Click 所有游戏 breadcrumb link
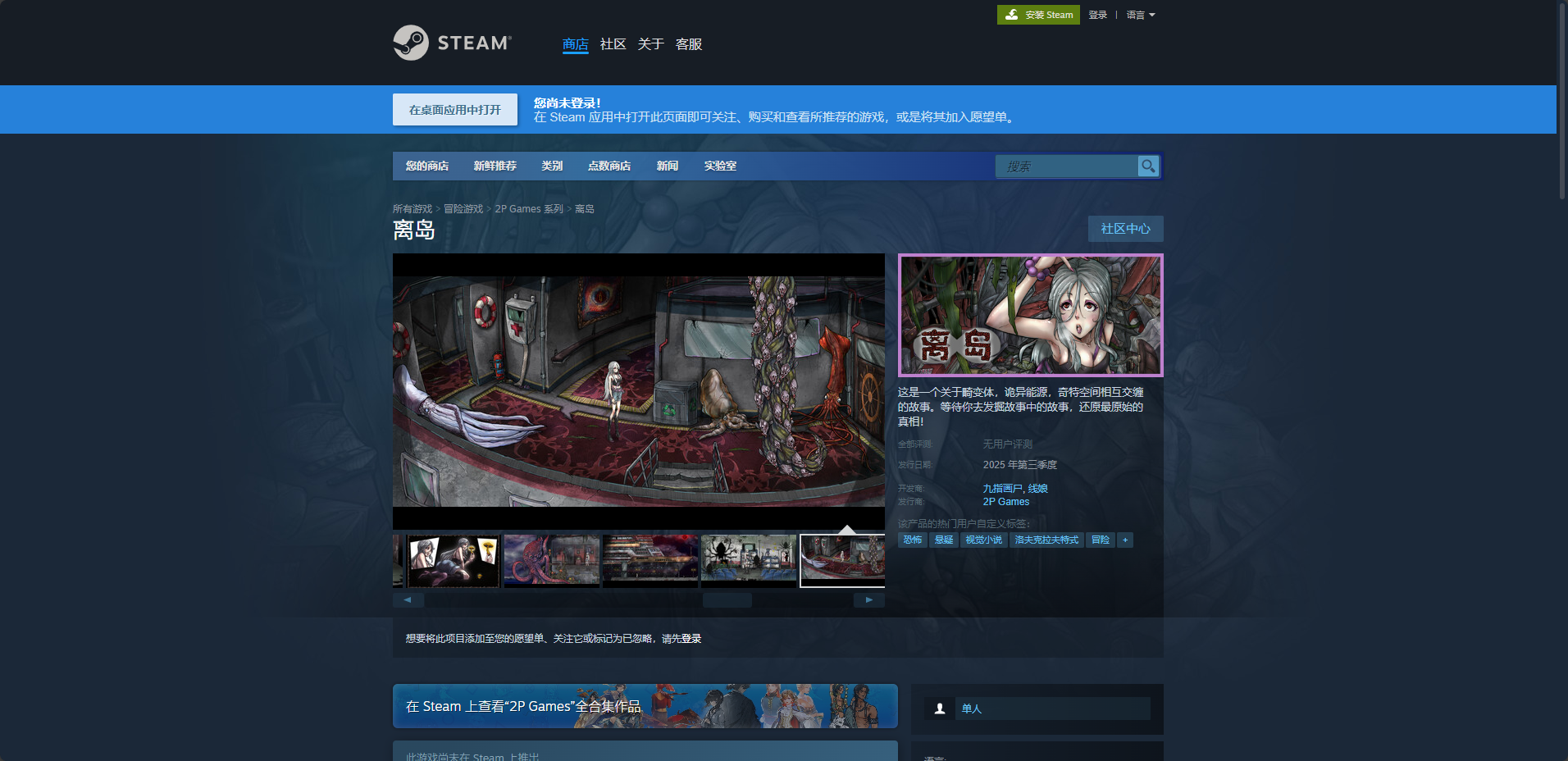The width and height of the screenshot is (1568, 761). [413, 209]
